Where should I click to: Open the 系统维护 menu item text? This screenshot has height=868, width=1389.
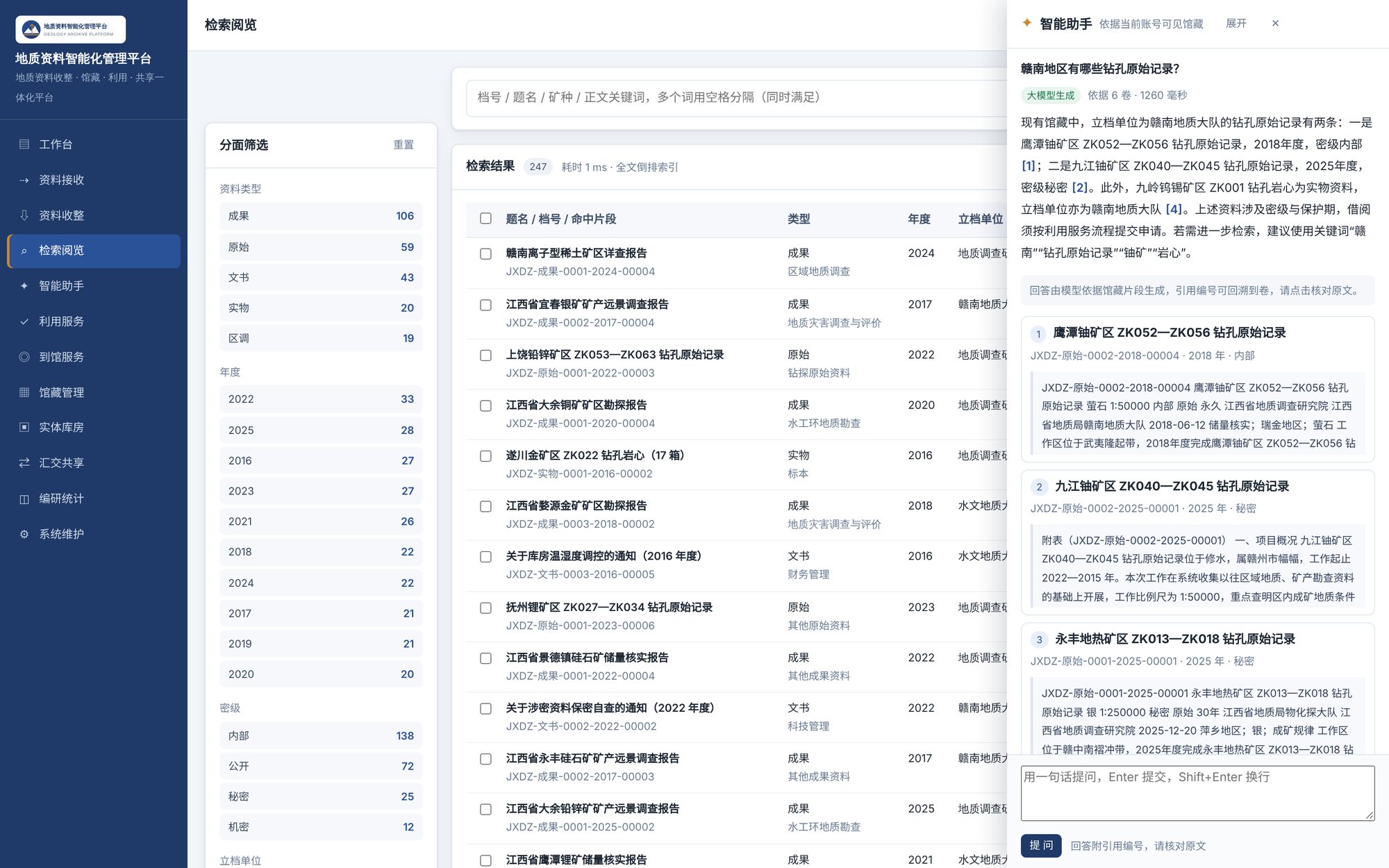tap(61, 534)
